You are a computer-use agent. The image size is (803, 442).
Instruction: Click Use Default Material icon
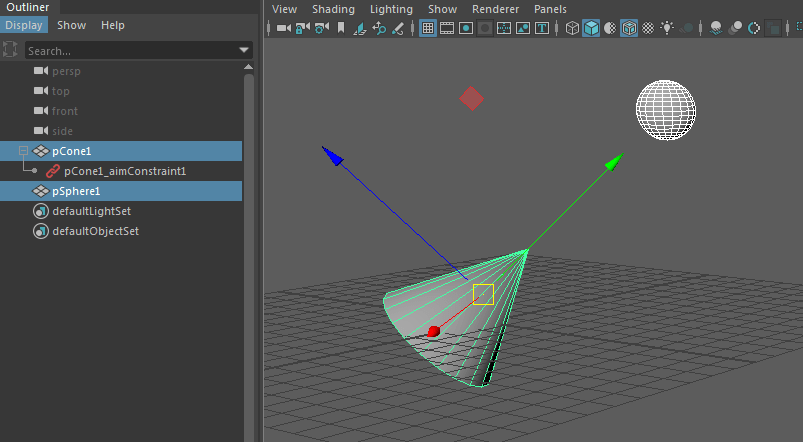(x=610, y=28)
